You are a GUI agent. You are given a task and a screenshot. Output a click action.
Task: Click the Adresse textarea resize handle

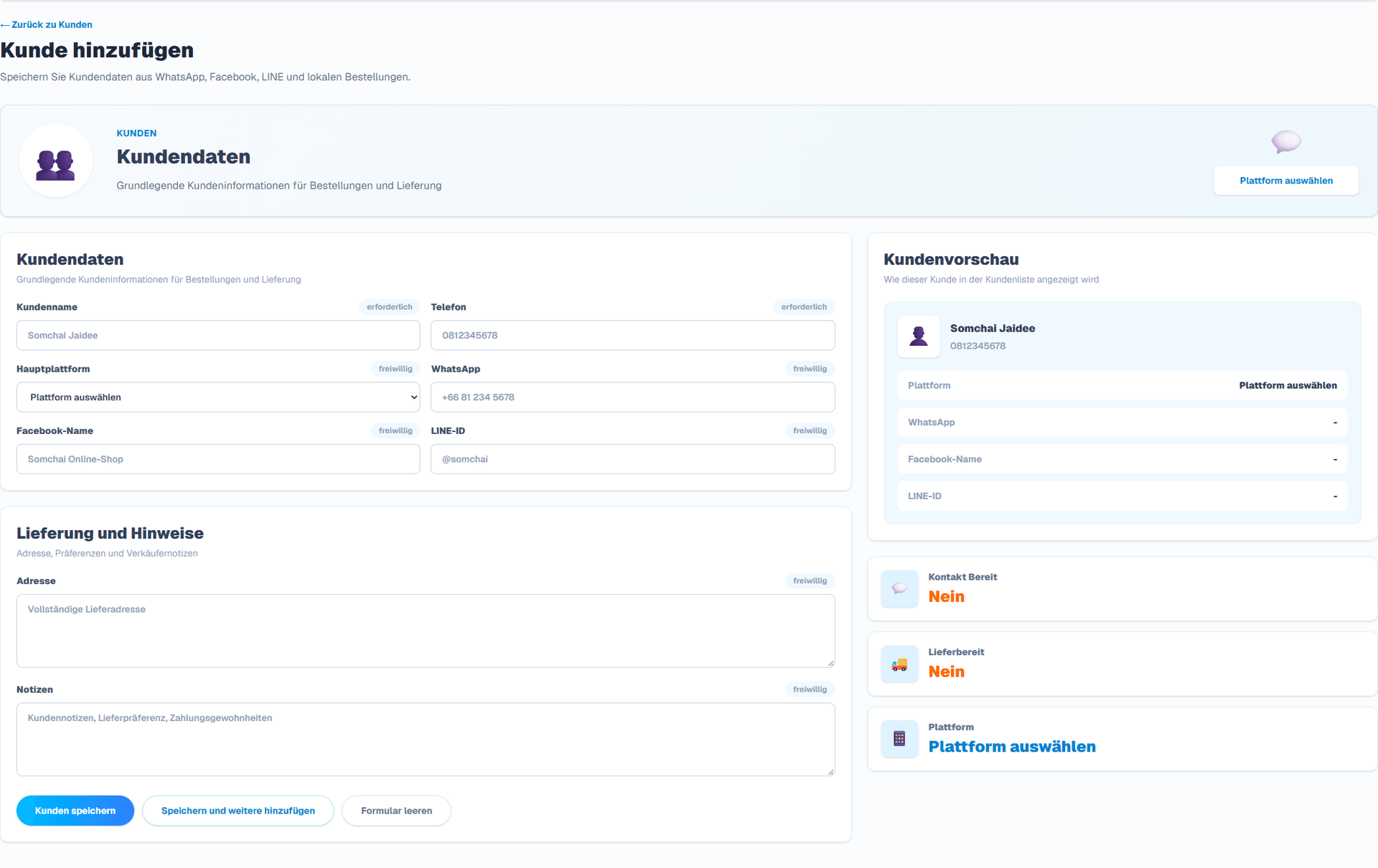tap(830, 663)
